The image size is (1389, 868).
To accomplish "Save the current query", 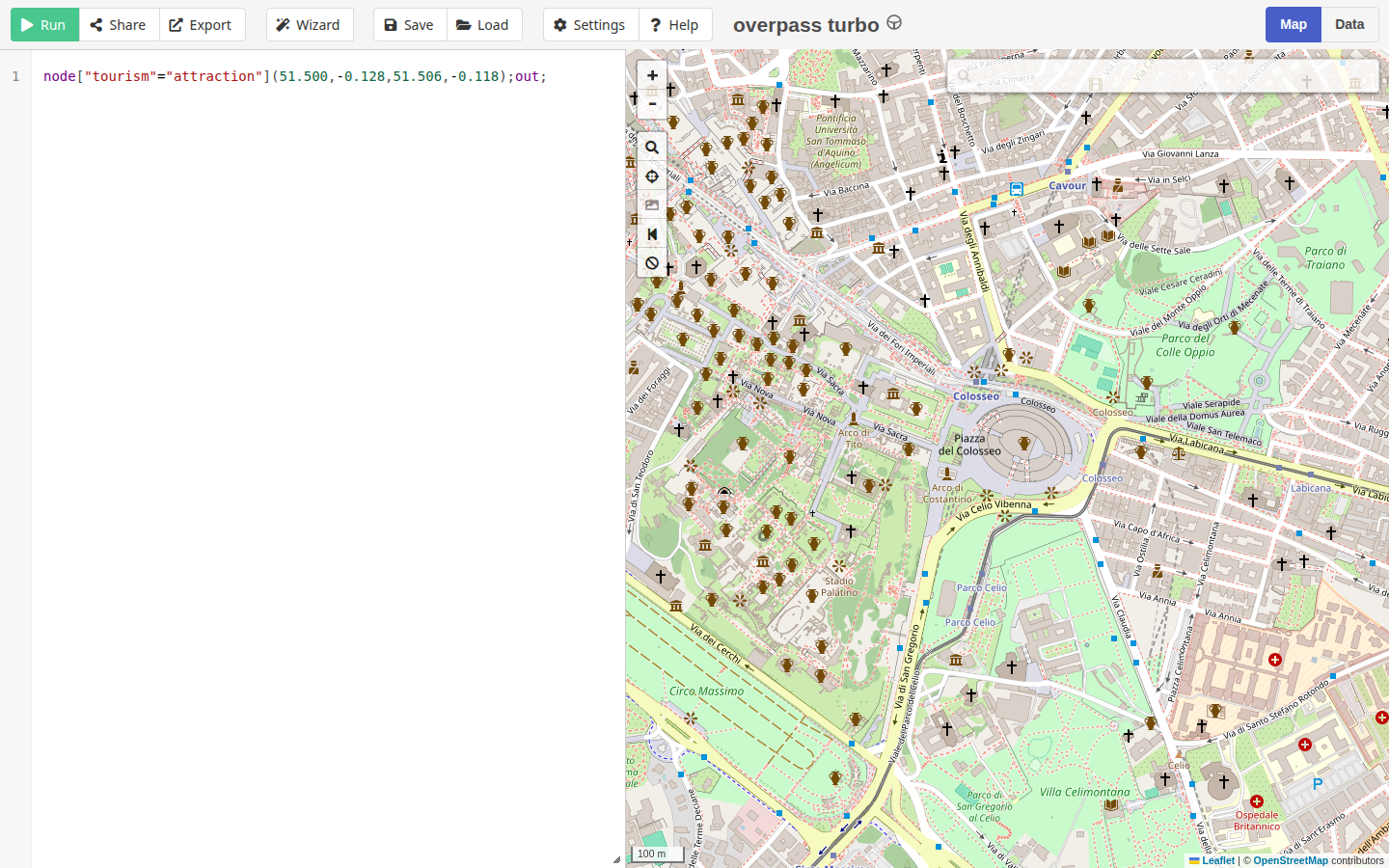I will (410, 25).
